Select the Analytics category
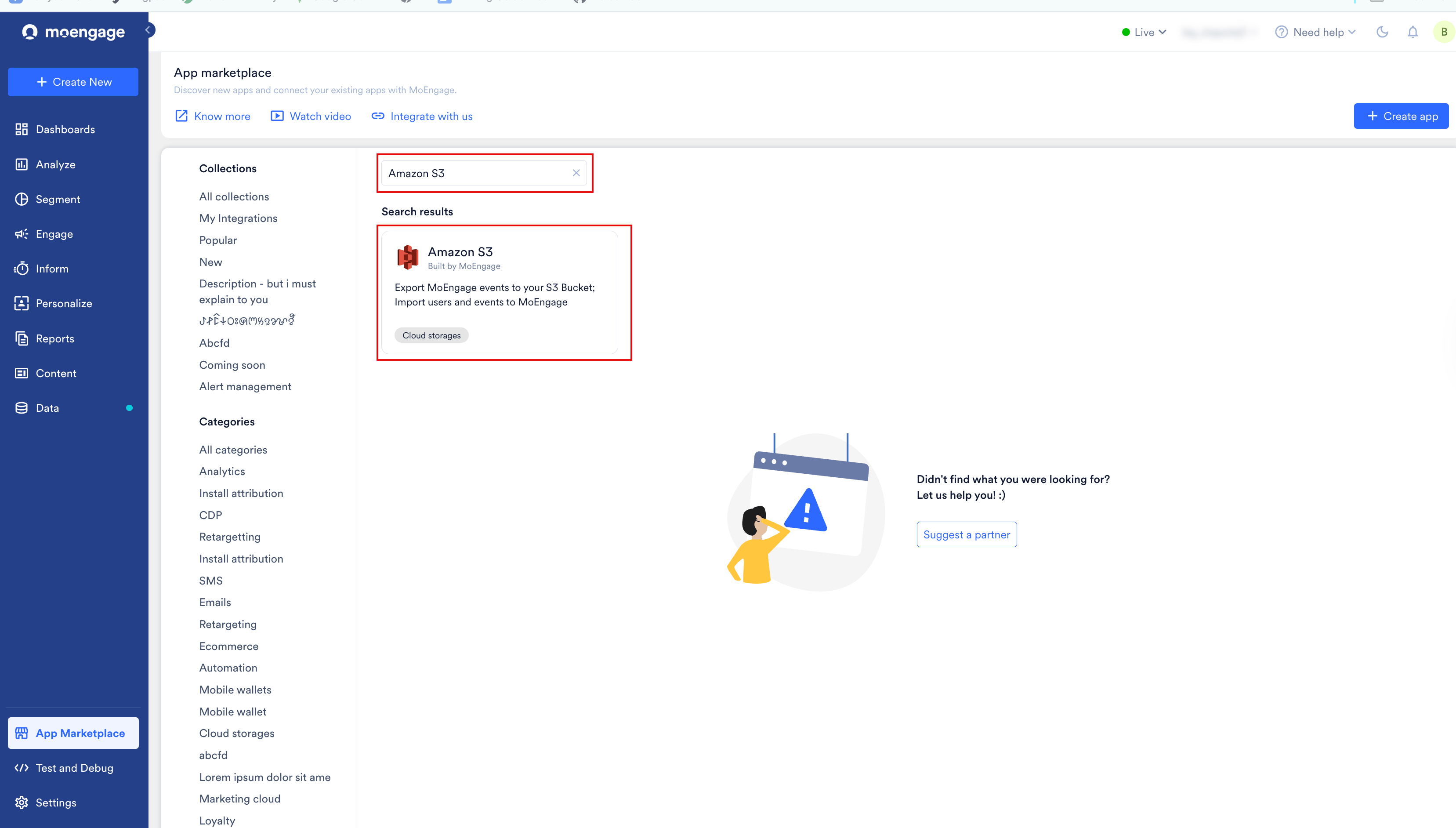 [222, 472]
